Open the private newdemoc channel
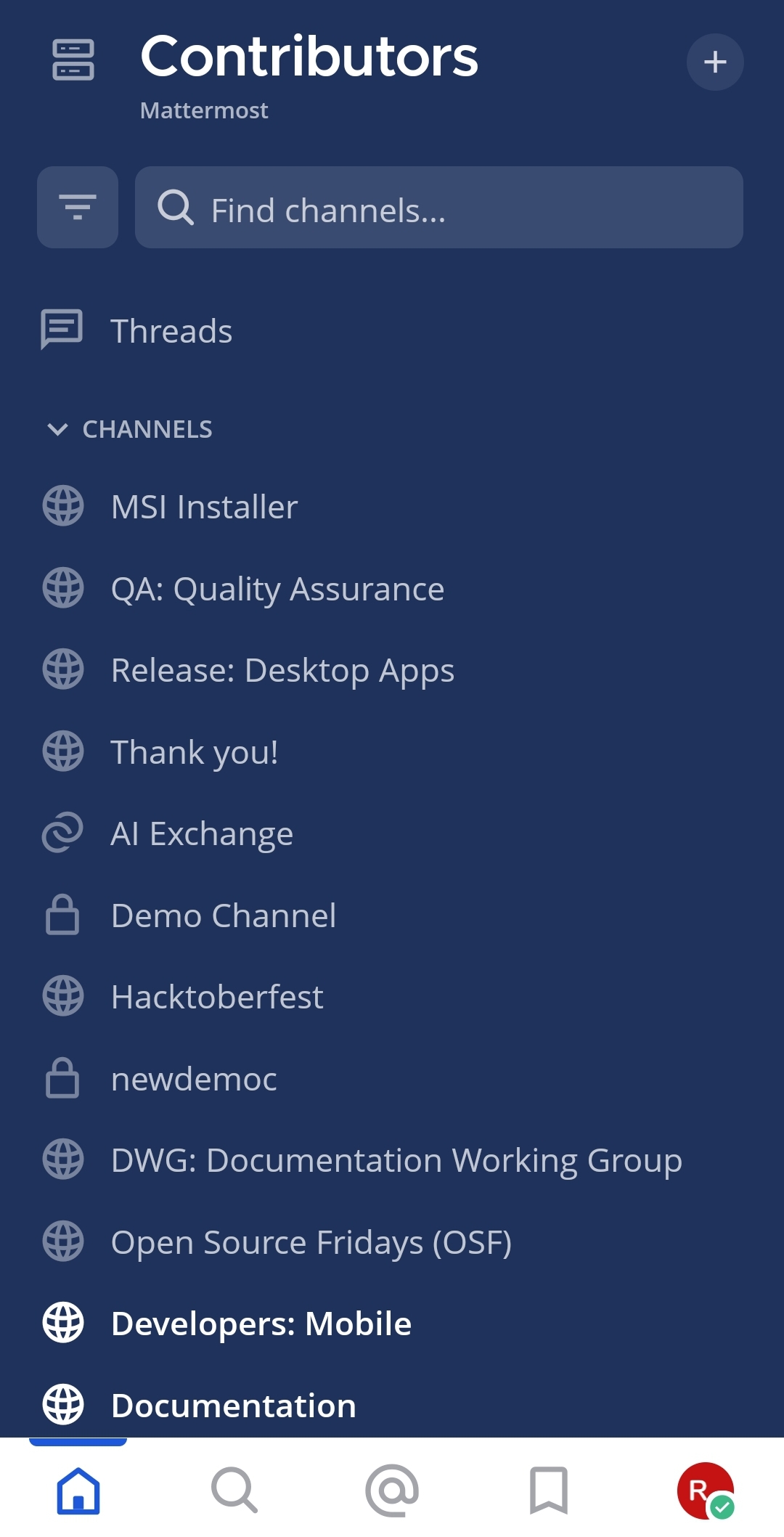This screenshot has height=1537, width=784. [x=194, y=1079]
